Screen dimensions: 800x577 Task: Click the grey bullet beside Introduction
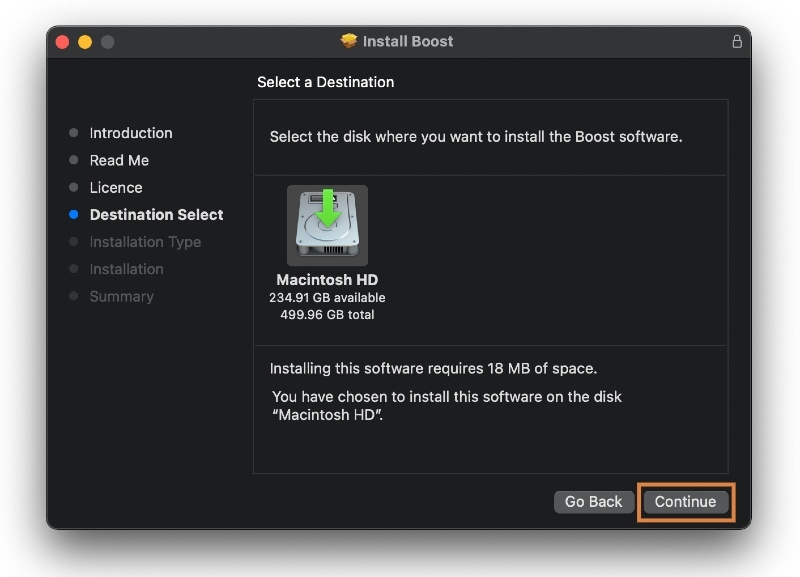click(x=73, y=133)
